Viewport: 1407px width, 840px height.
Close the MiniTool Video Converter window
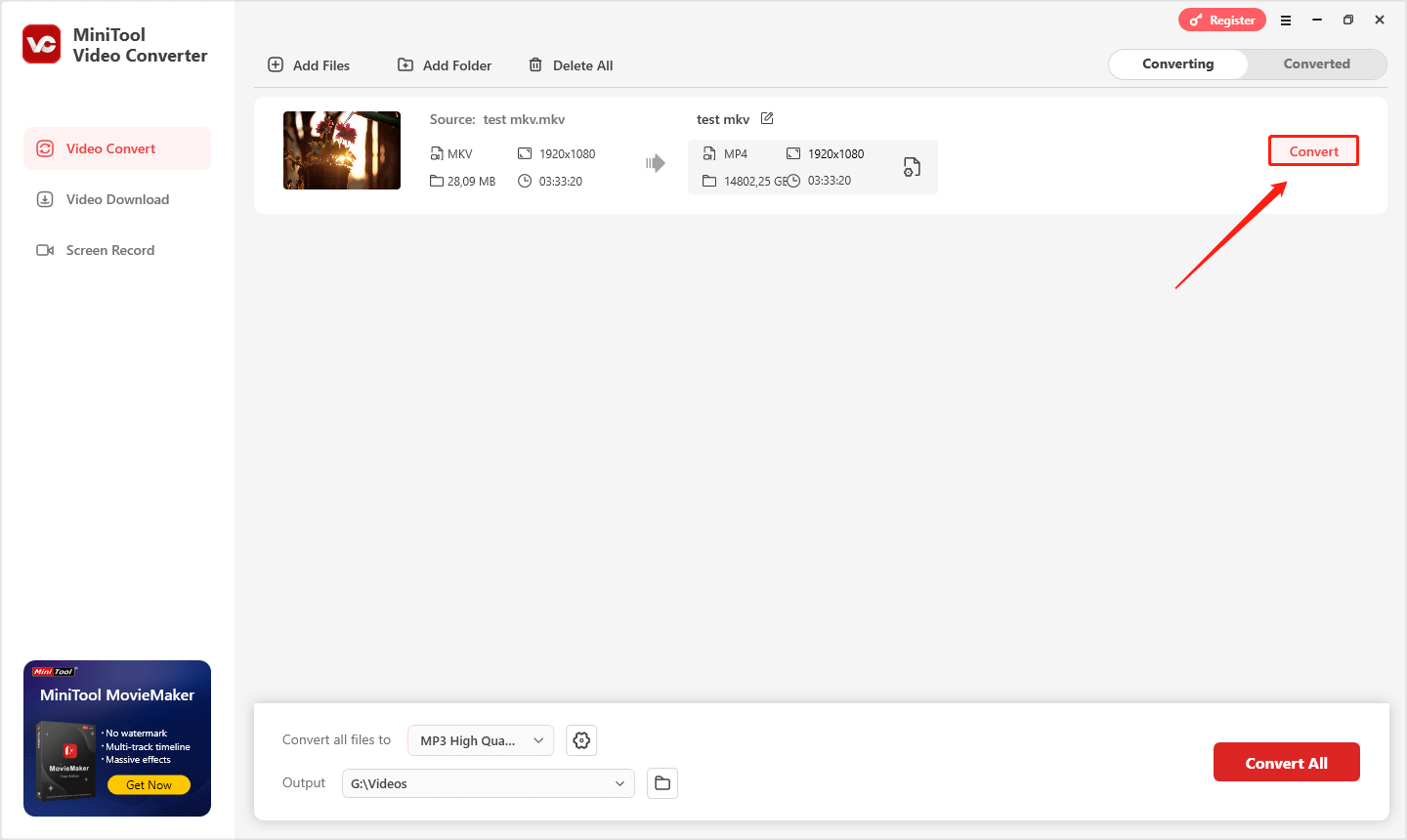coord(1380,20)
